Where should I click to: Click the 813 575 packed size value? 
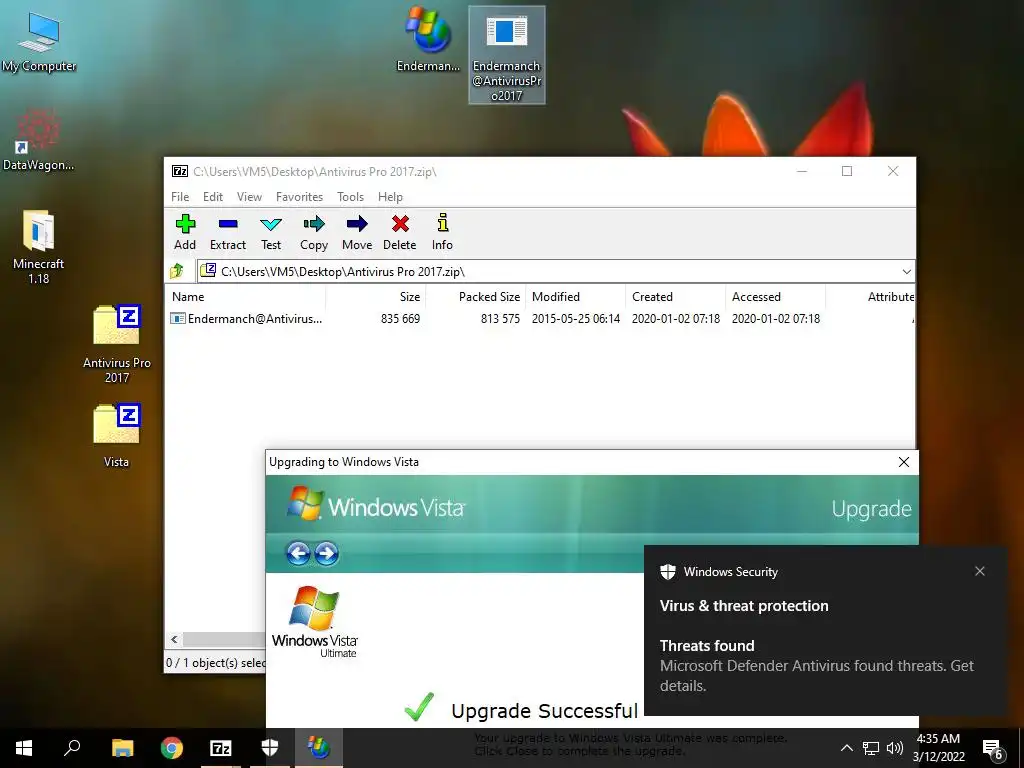point(500,319)
